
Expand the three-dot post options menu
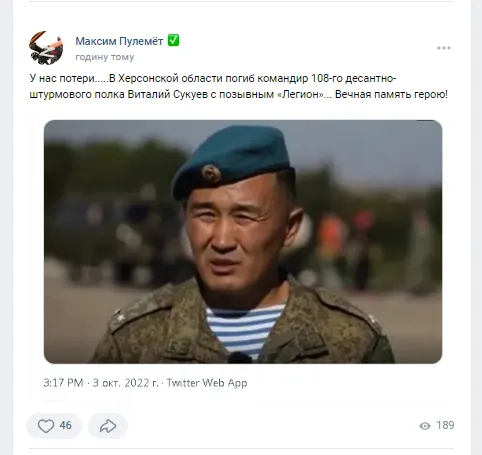[x=444, y=48]
